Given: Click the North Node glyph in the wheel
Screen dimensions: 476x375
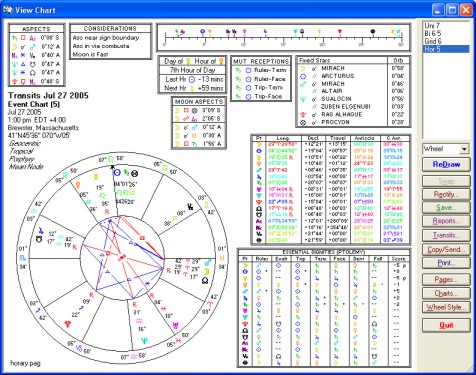Looking at the screenshot, I should click(x=205, y=281).
